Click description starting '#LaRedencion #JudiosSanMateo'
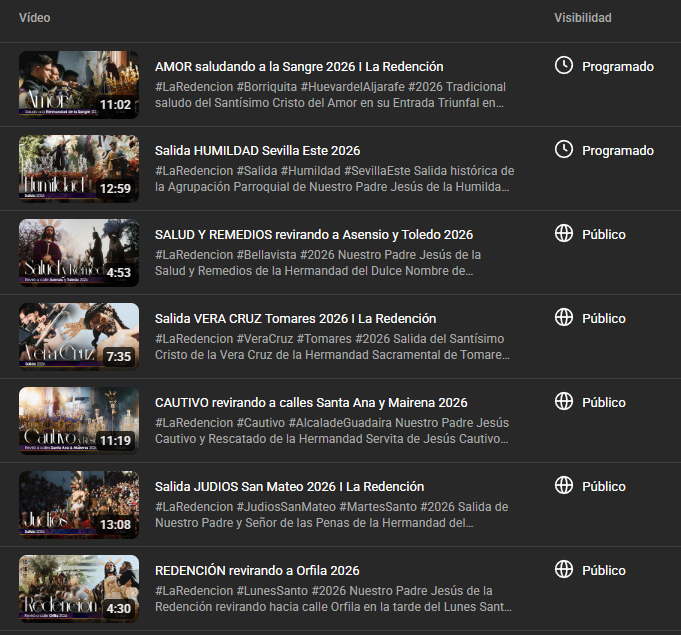 click(331, 515)
